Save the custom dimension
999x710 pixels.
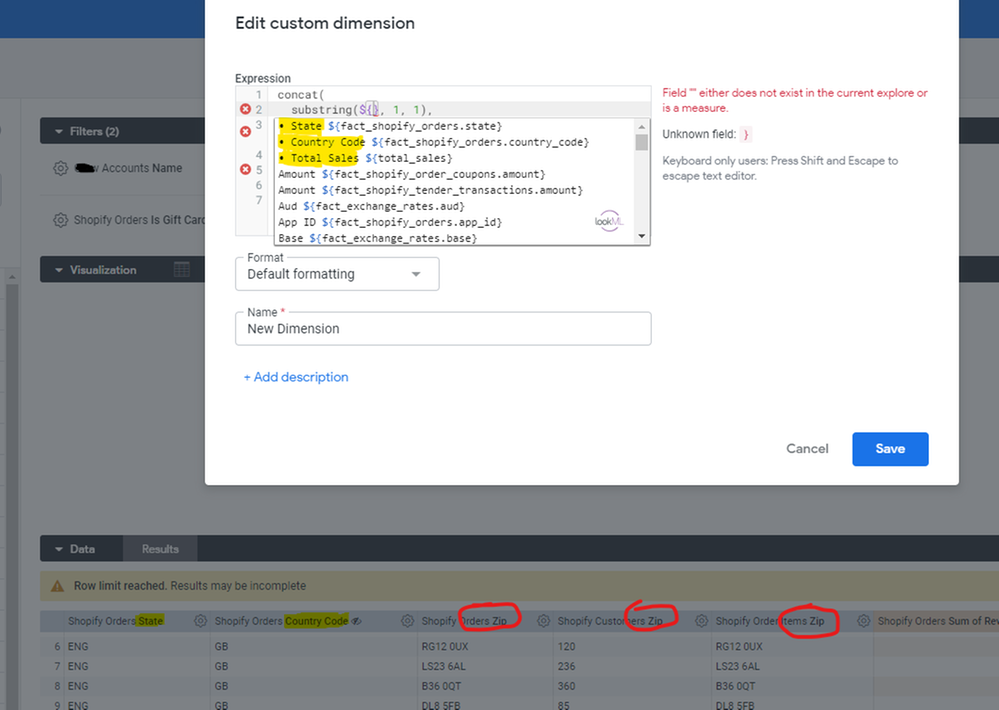[889, 449]
